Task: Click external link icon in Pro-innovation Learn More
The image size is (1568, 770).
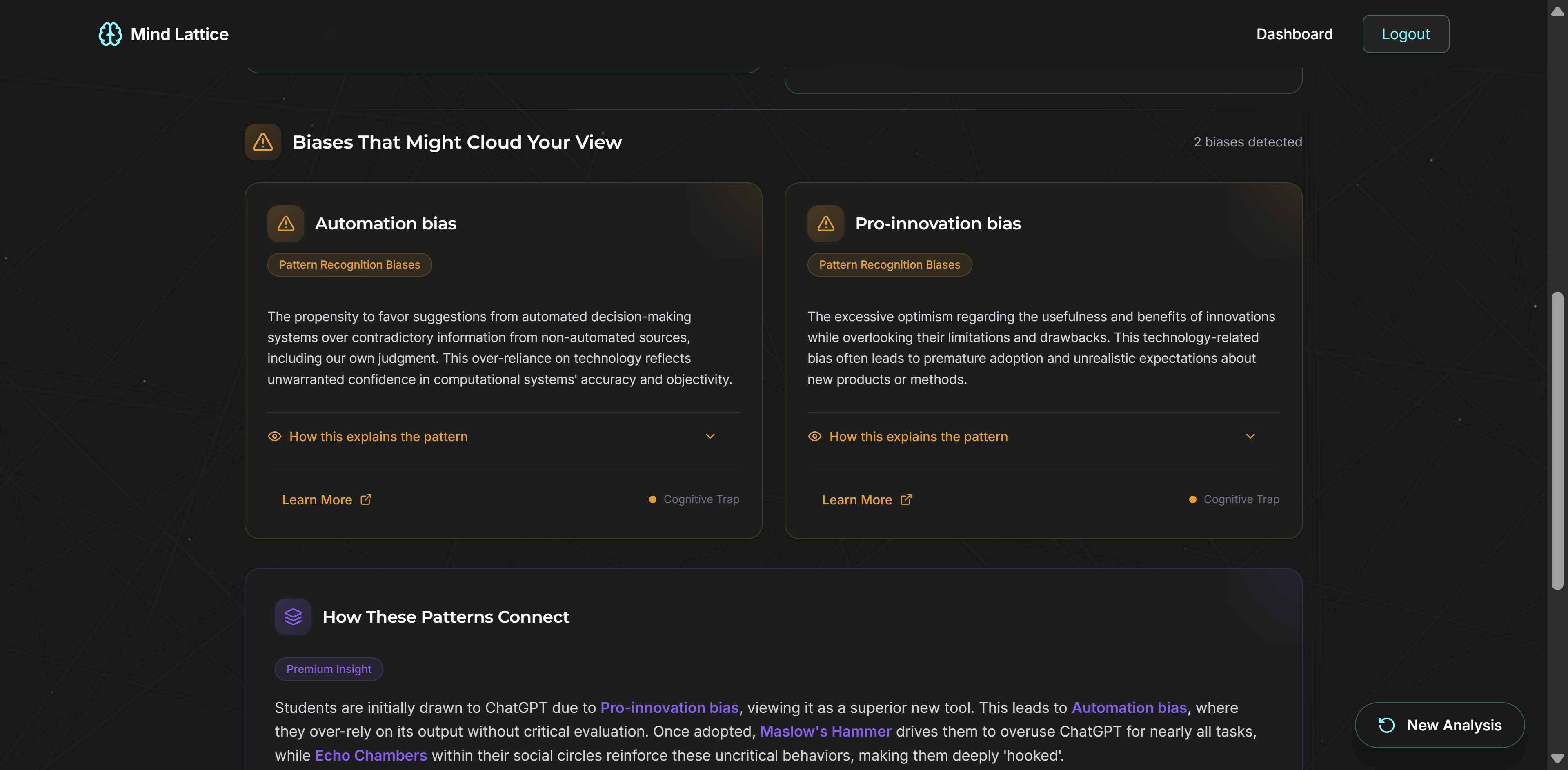Action: tap(906, 499)
